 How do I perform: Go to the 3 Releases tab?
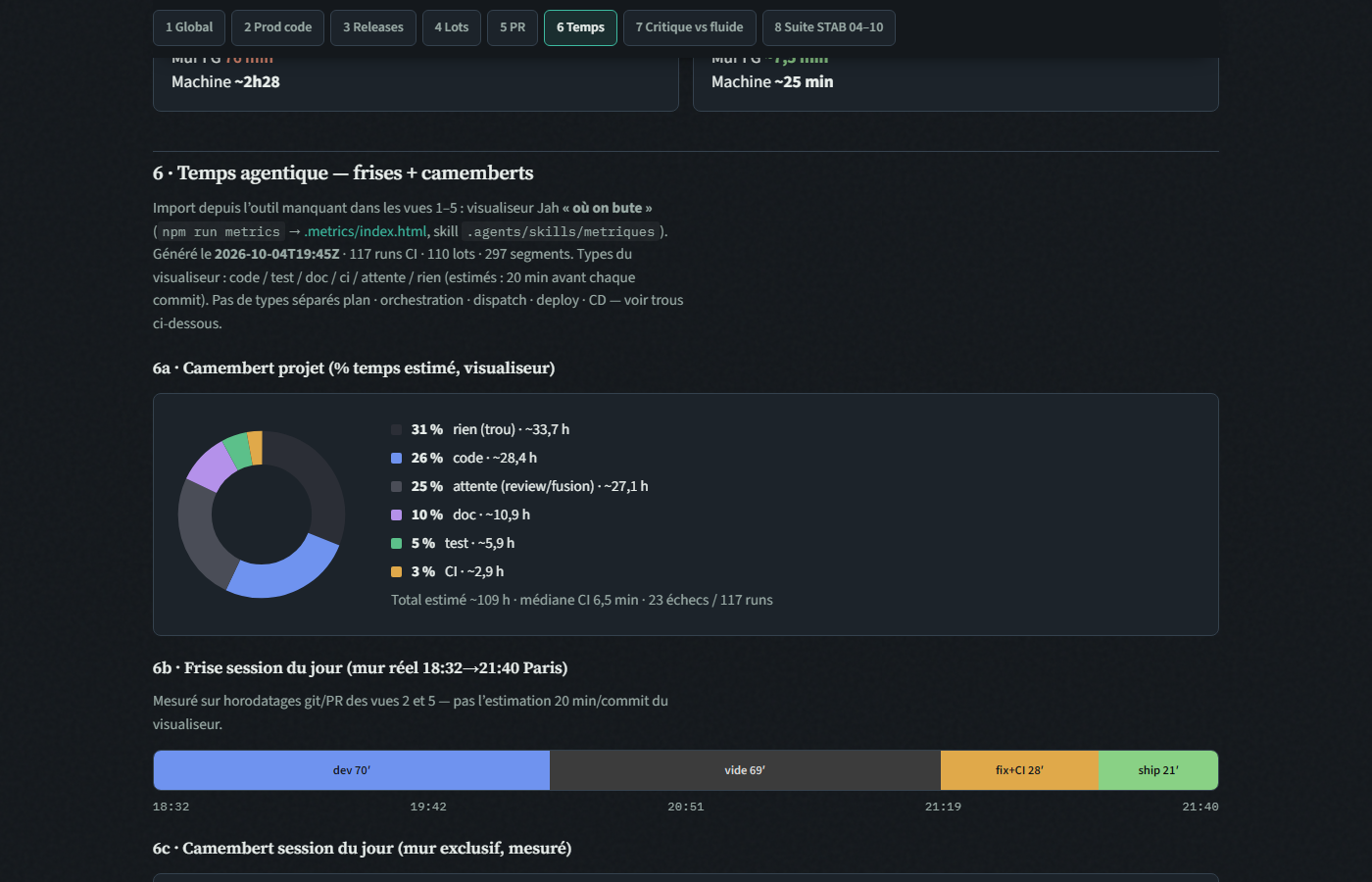pos(373,27)
